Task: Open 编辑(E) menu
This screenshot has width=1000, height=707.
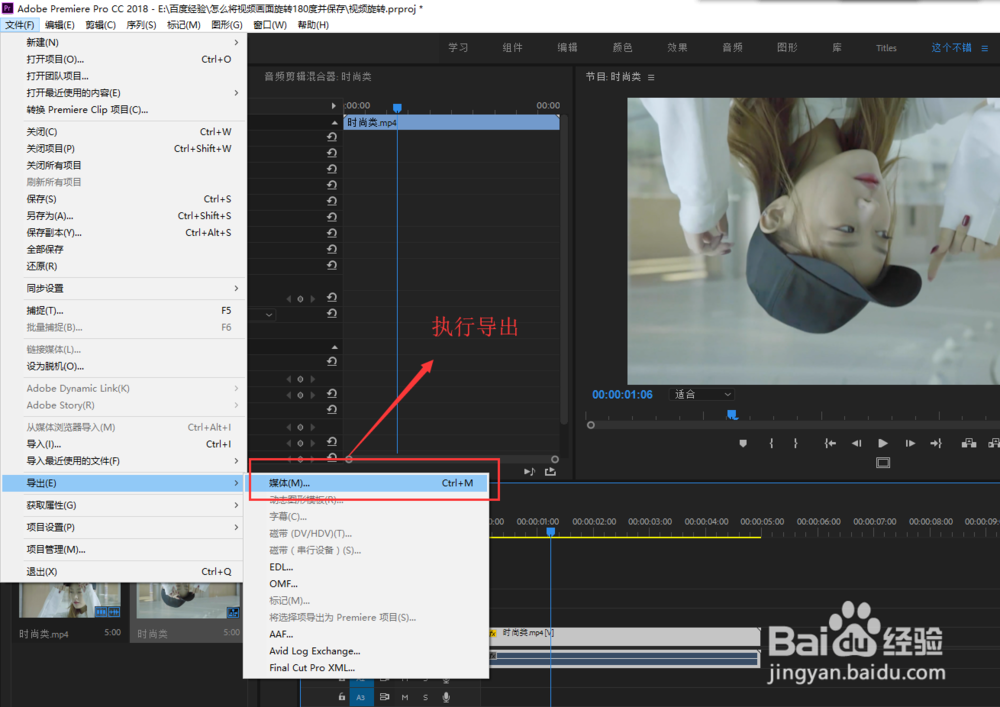Action: tap(59, 25)
